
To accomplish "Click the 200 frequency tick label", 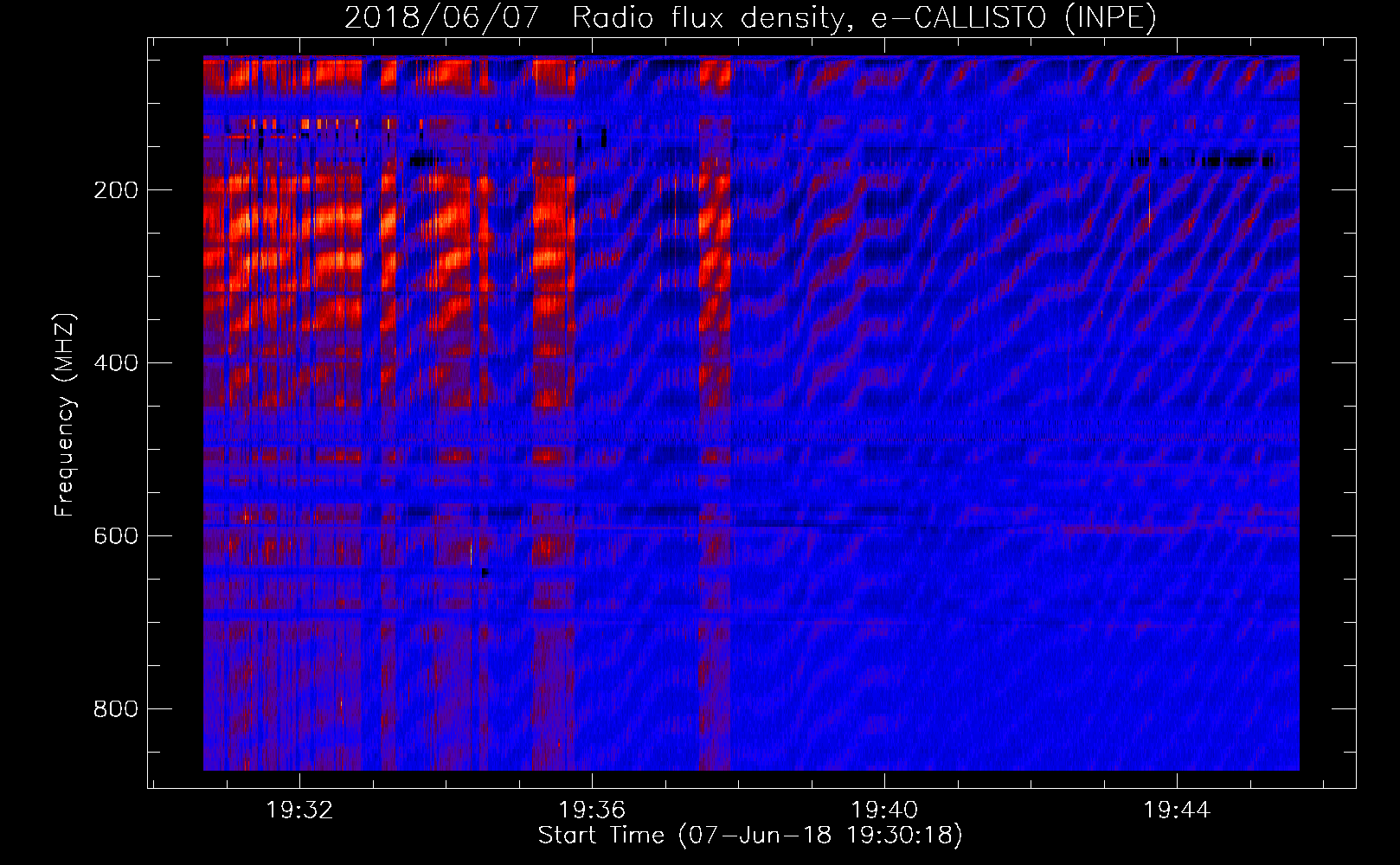I will pyautogui.click(x=116, y=190).
